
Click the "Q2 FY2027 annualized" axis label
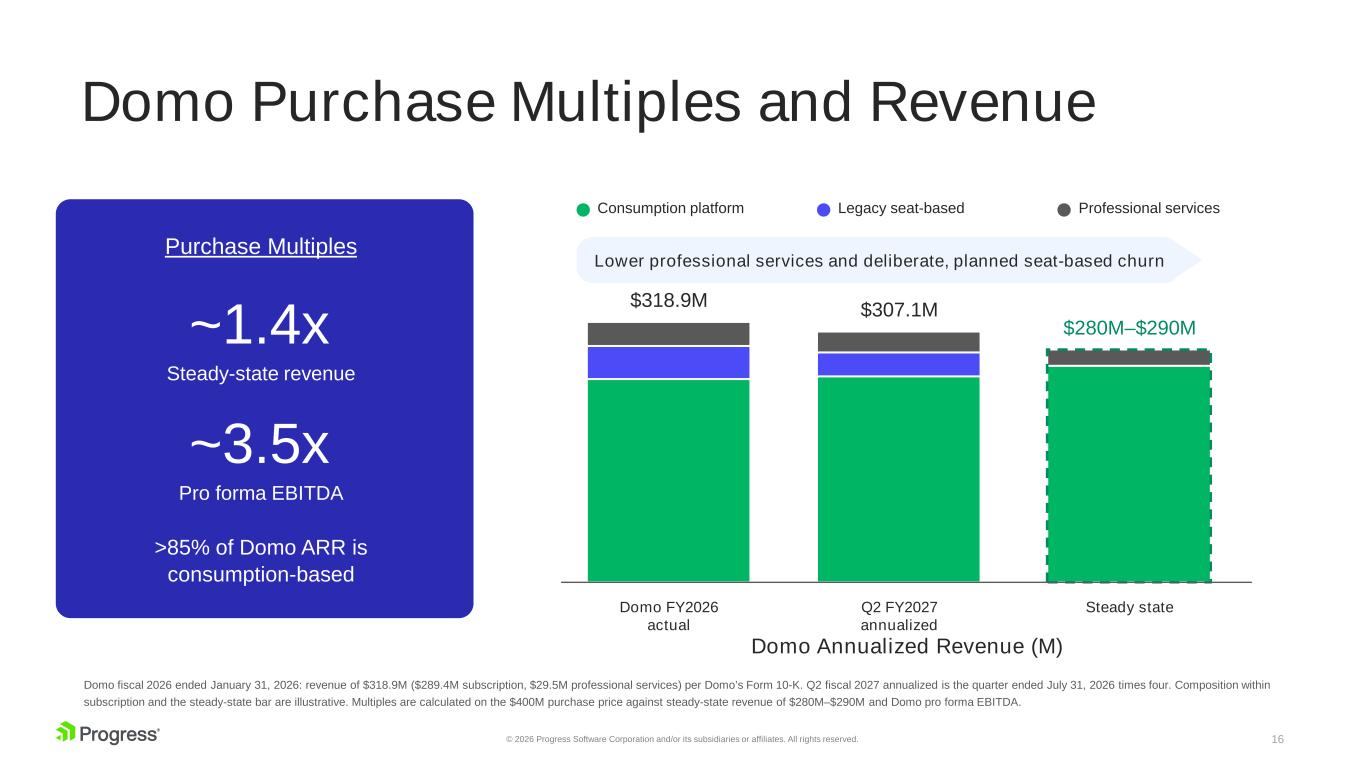coord(899,616)
